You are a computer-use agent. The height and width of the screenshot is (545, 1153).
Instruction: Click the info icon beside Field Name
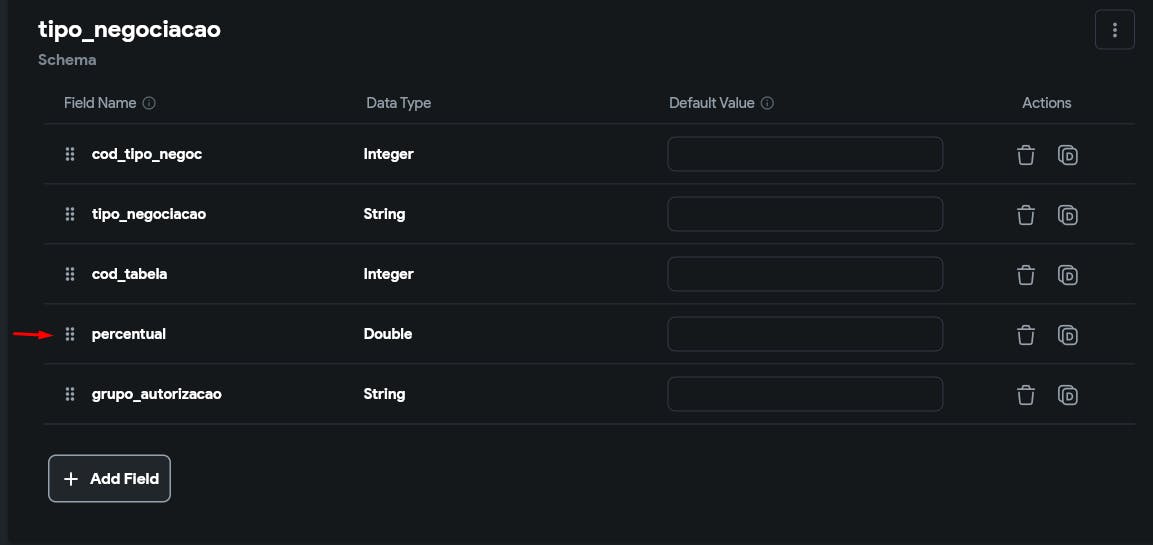(x=149, y=103)
